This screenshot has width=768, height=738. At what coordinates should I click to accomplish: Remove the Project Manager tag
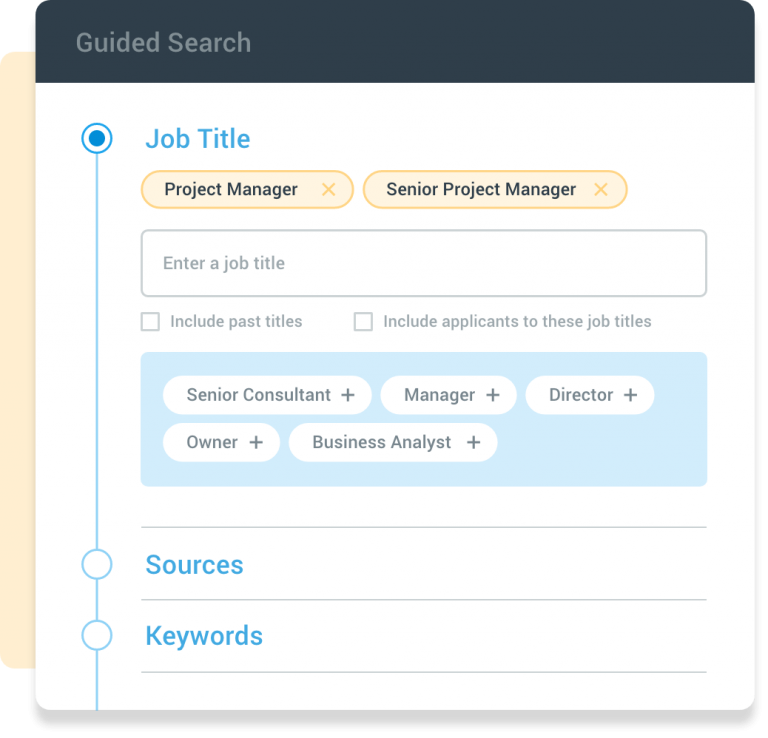point(328,190)
